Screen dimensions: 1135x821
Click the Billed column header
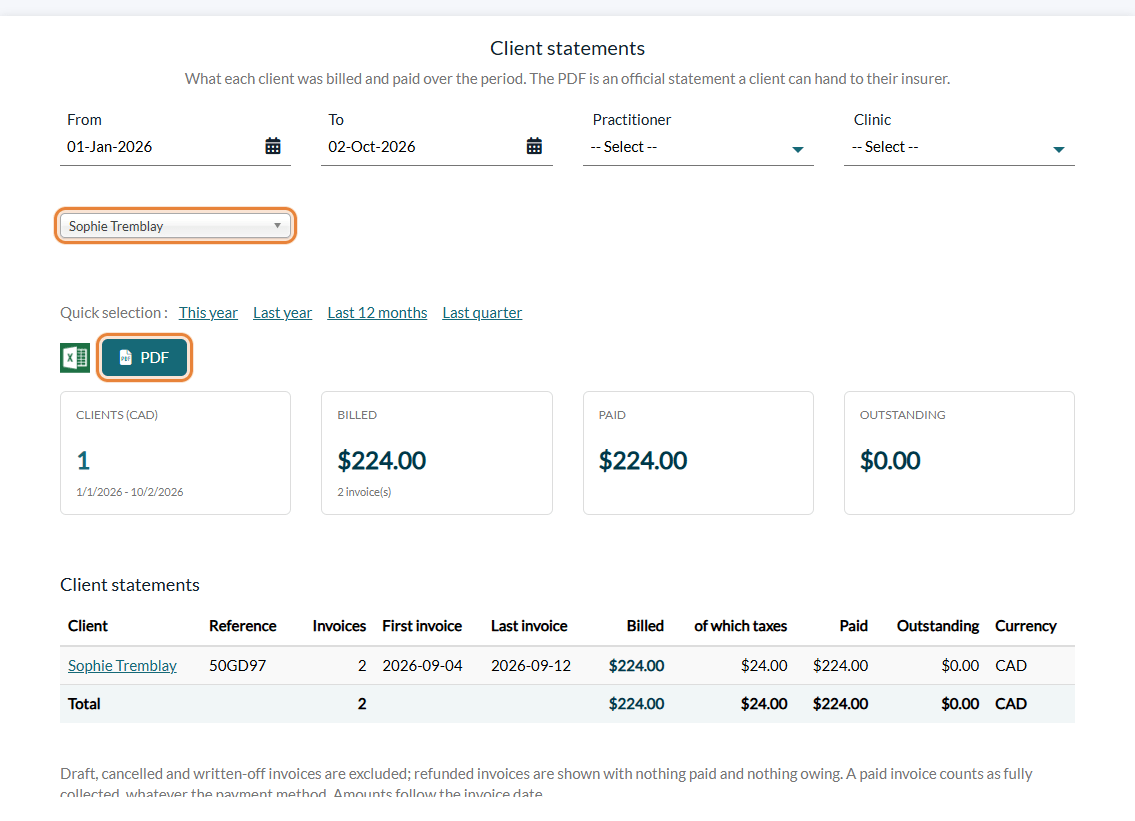click(x=645, y=626)
